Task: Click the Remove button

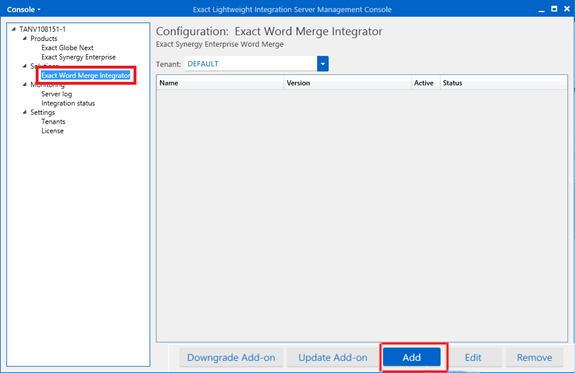Action: pos(534,357)
